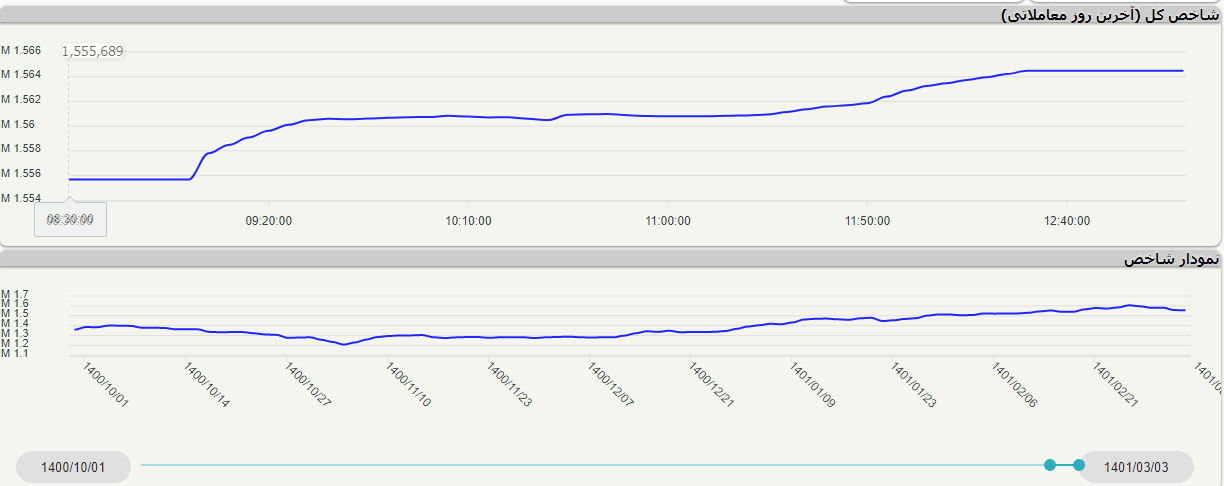Click the 1401/01/09 rotated date axis label
The height and width of the screenshot is (486, 1224).
pos(813,385)
